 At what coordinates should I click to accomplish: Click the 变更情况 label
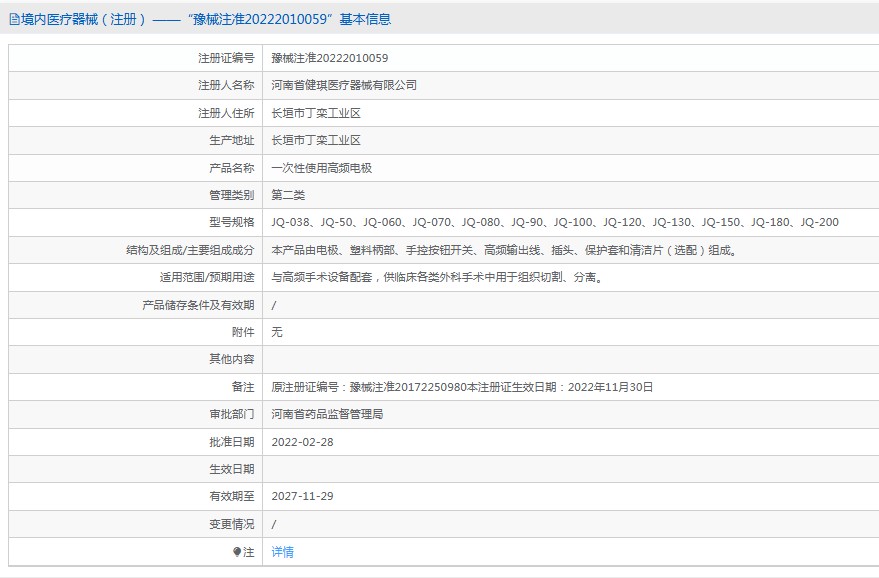[x=232, y=524]
